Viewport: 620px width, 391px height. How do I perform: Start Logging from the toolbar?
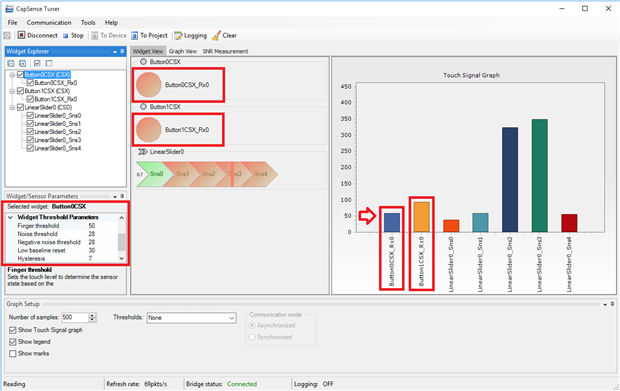pyautogui.click(x=191, y=35)
